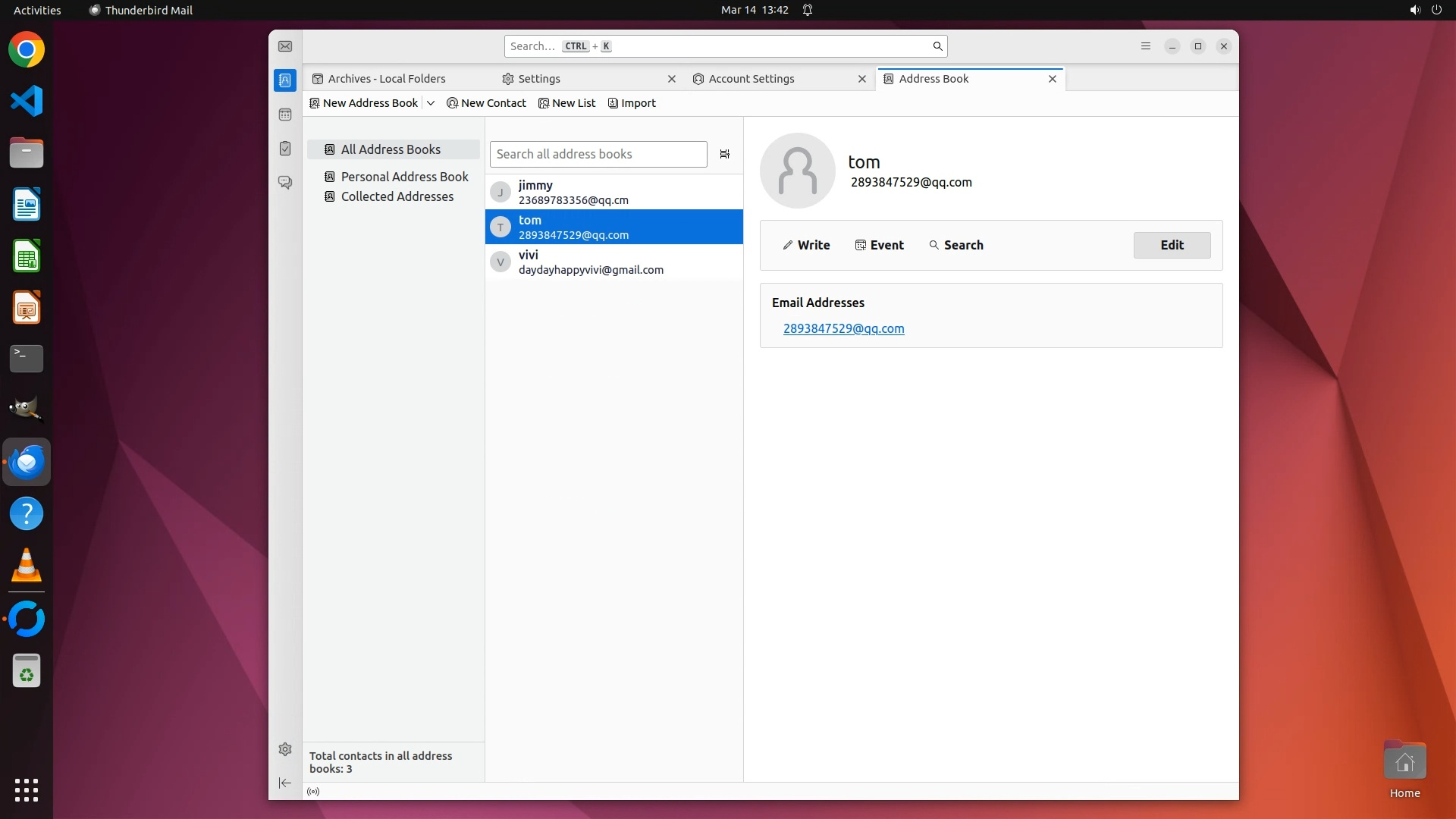Switch to the Account Settings tab
Screen dimensions: 1456x819
(x=751, y=79)
